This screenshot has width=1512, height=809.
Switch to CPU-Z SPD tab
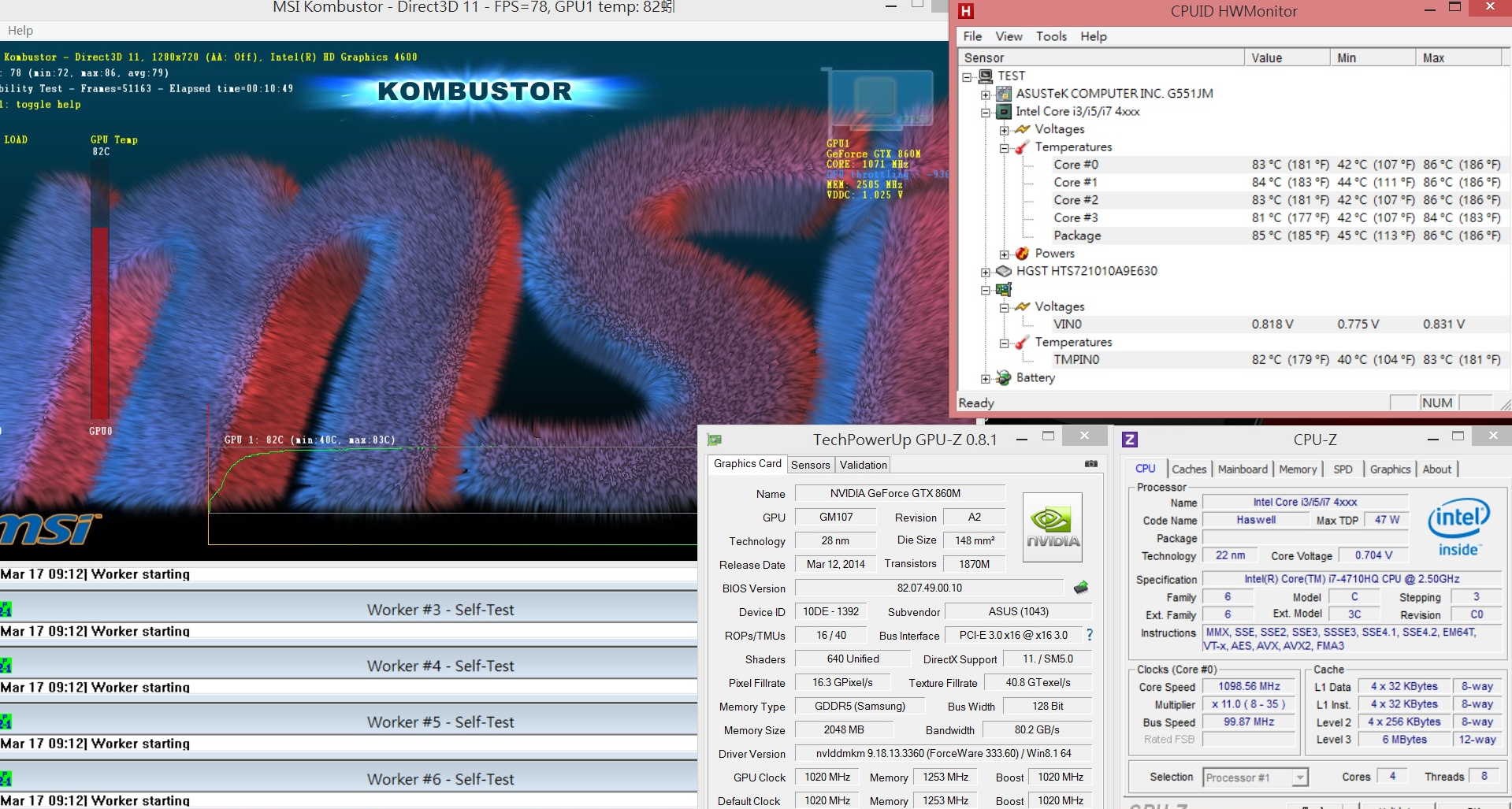click(x=1343, y=469)
